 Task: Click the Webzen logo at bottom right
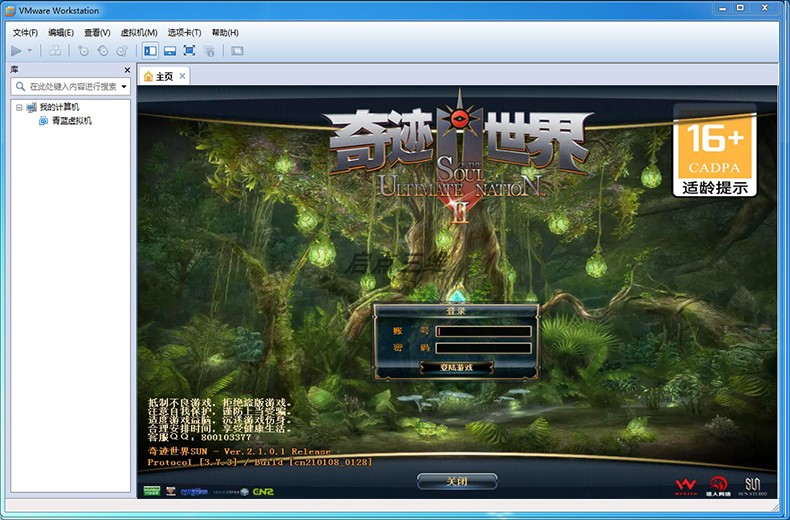click(686, 486)
